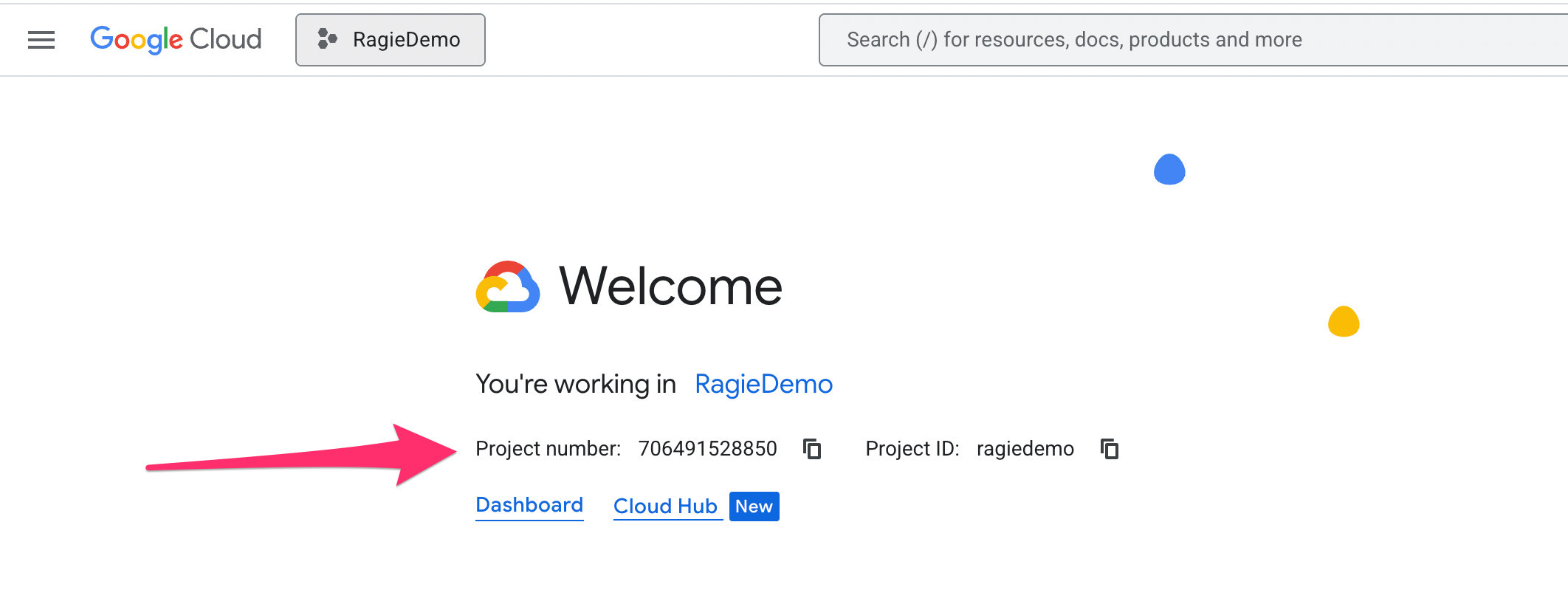Select the project ID value ragiedemo
The width and height of the screenshot is (1568, 601).
click(x=1025, y=449)
